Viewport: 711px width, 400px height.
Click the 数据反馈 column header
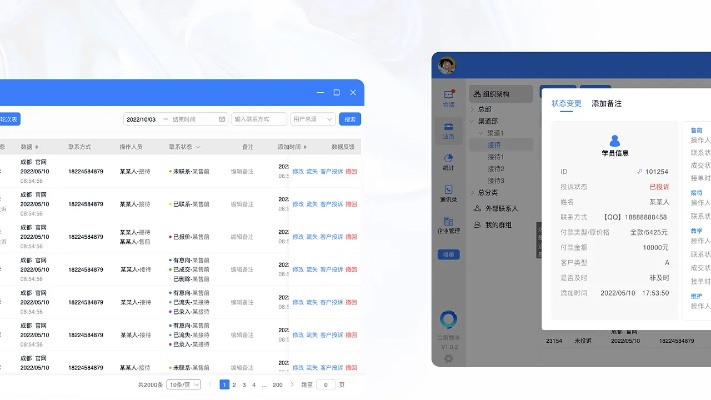pyautogui.click(x=343, y=147)
